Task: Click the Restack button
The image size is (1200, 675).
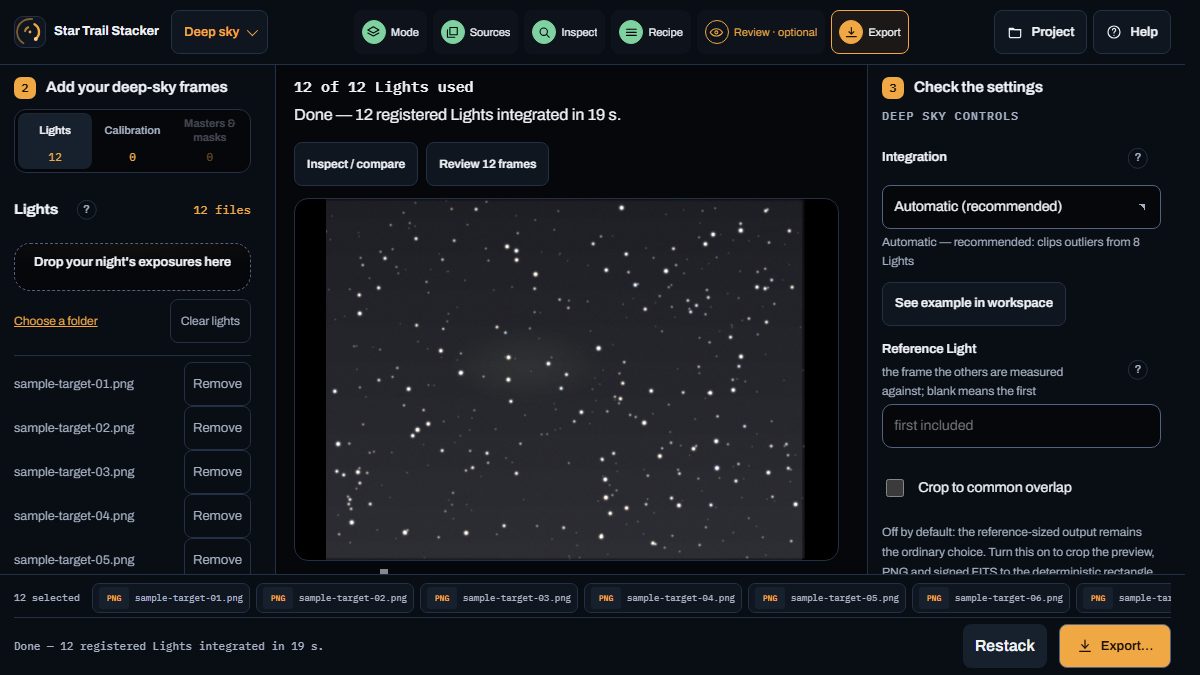Action: coord(1005,646)
